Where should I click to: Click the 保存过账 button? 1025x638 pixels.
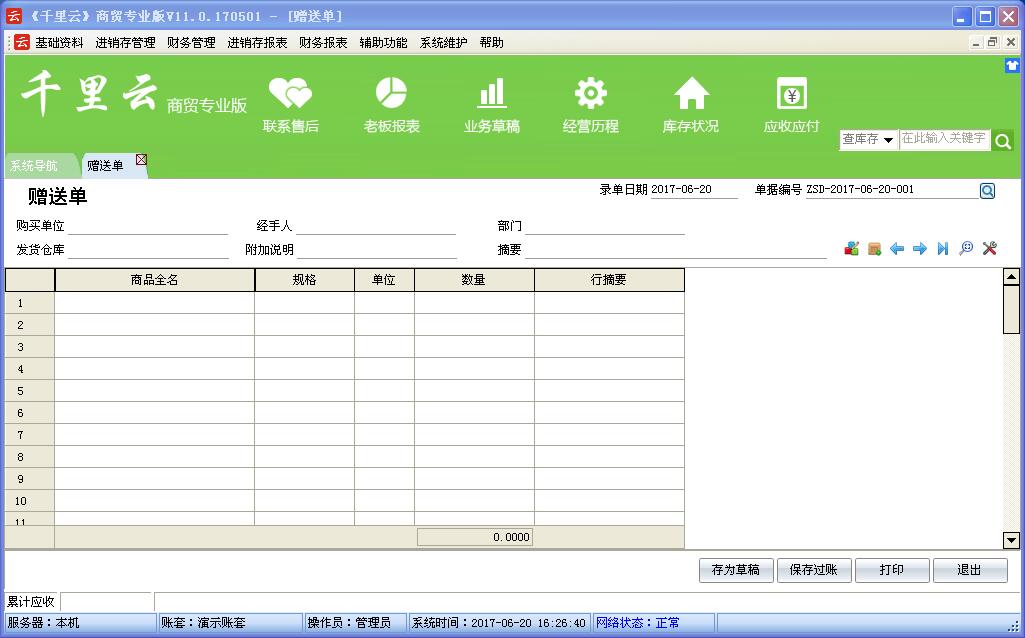(813, 570)
